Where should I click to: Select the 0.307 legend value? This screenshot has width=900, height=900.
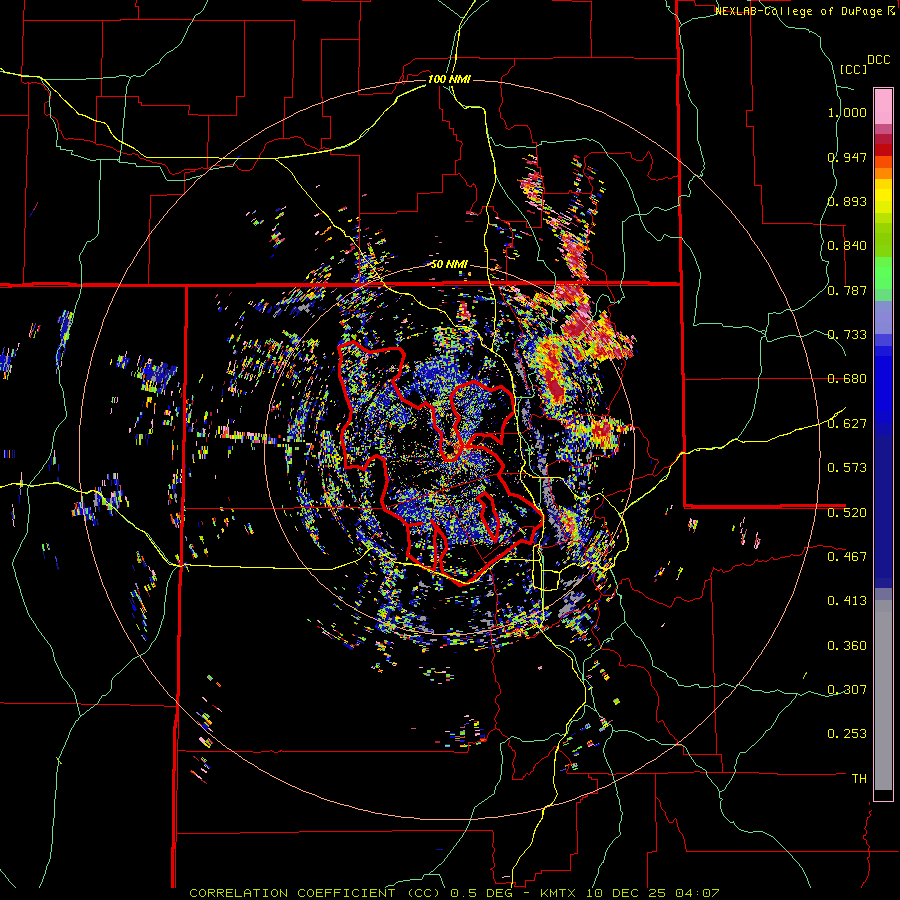[x=847, y=690]
